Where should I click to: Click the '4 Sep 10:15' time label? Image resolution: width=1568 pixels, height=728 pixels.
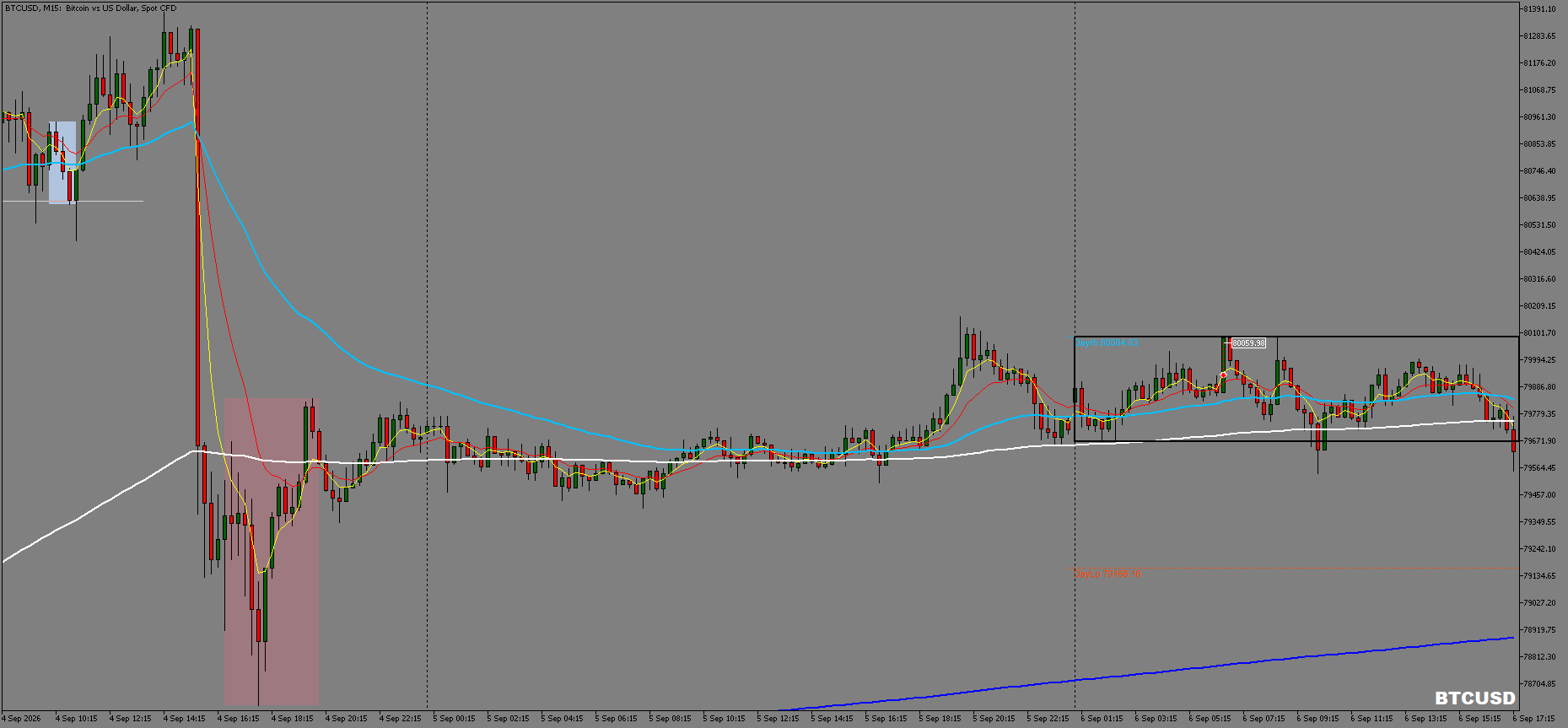[76, 719]
